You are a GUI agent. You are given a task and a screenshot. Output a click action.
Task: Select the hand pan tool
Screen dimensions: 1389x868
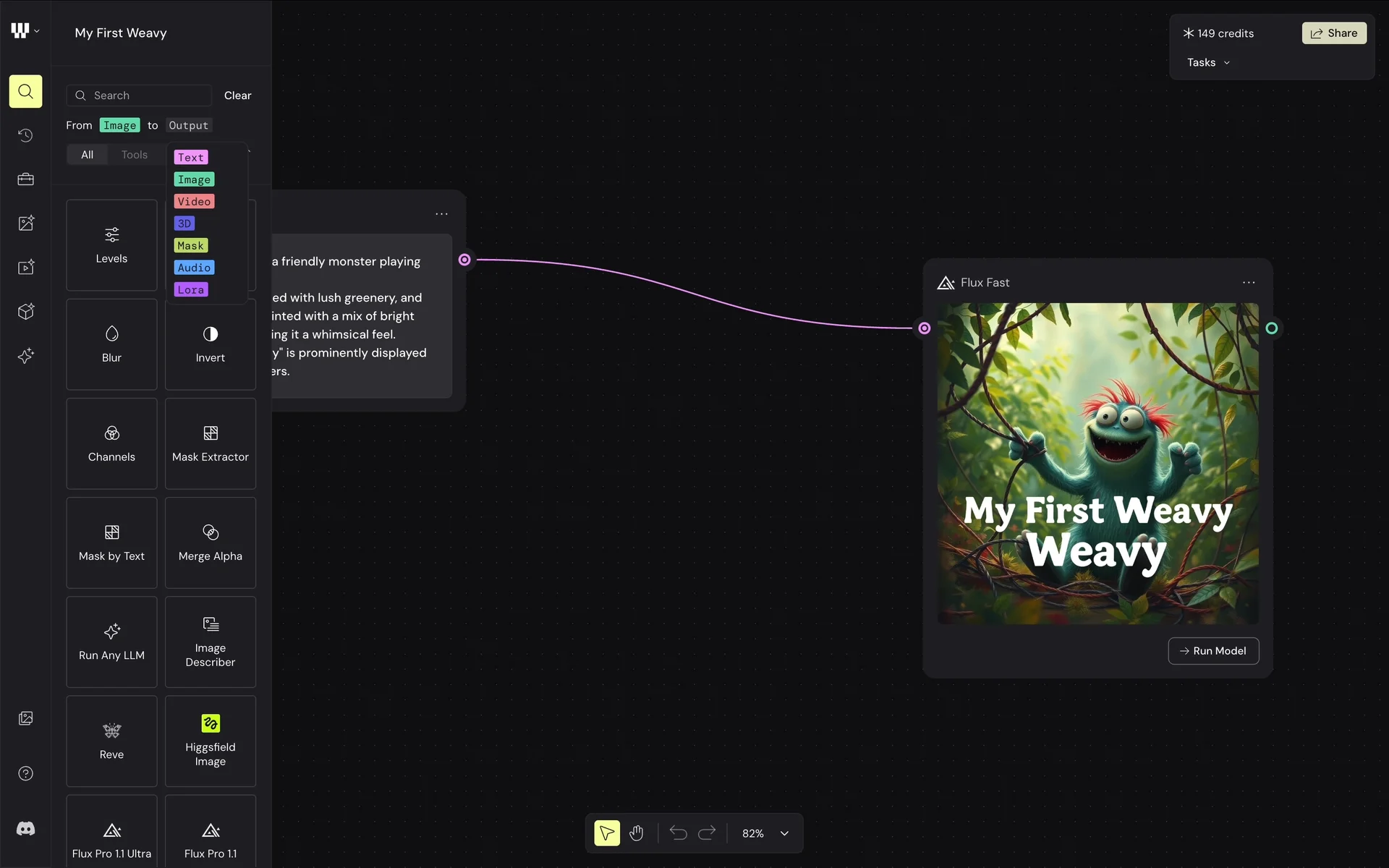[x=636, y=833]
